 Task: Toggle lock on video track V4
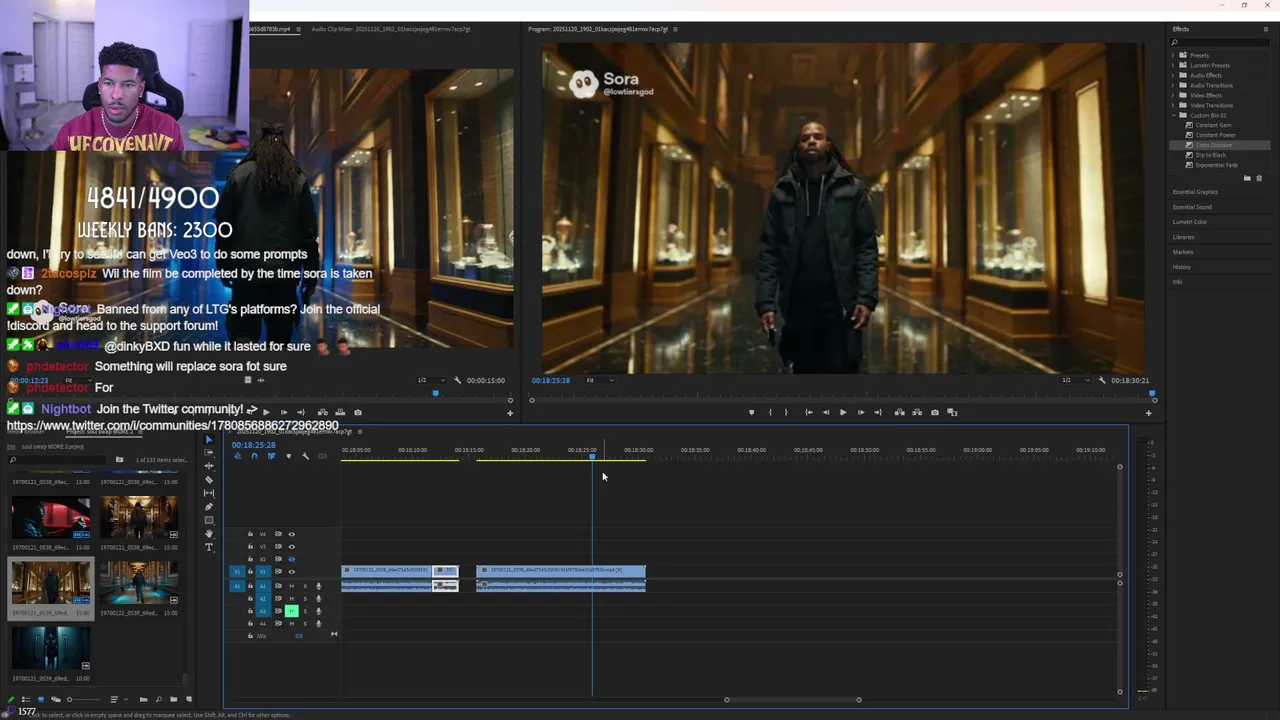(250, 534)
